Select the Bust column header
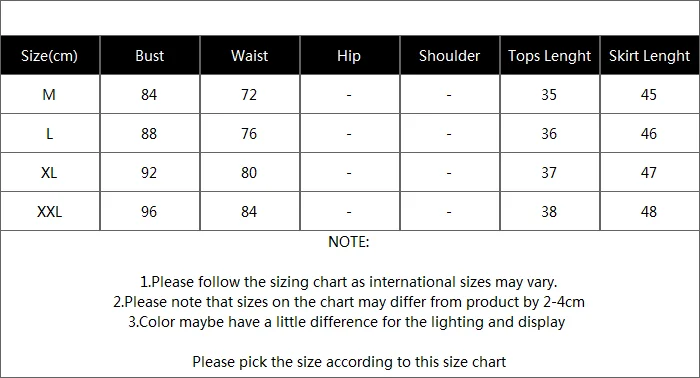Viewport: 700px width, 378px height. click(x=150, y=56)
